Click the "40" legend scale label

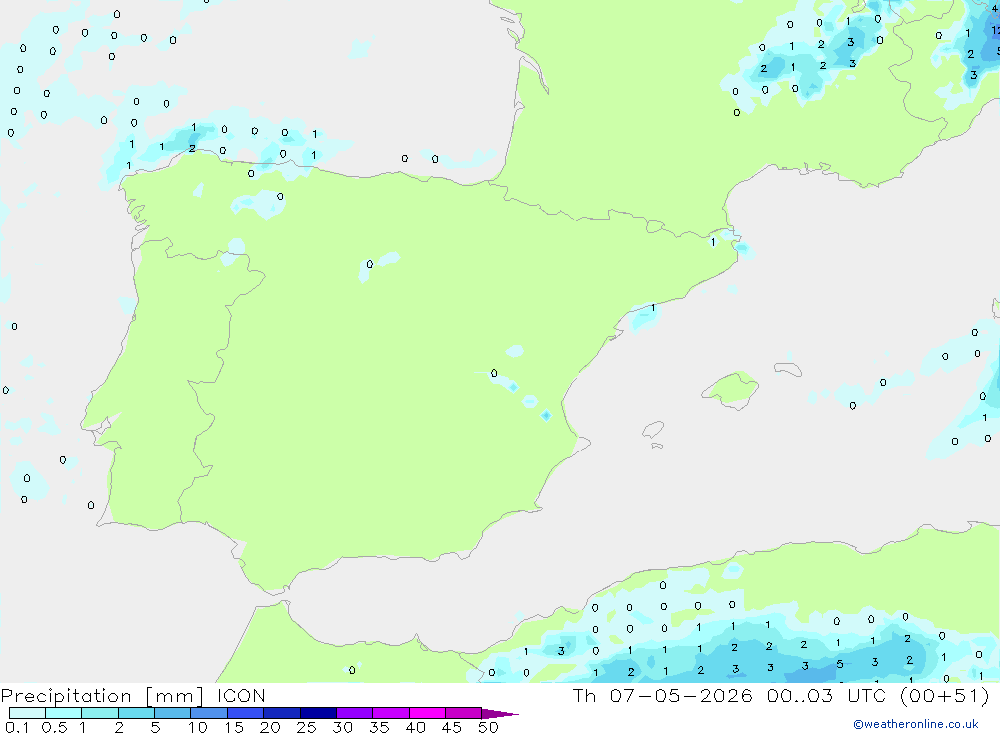(x=416, y=727)
